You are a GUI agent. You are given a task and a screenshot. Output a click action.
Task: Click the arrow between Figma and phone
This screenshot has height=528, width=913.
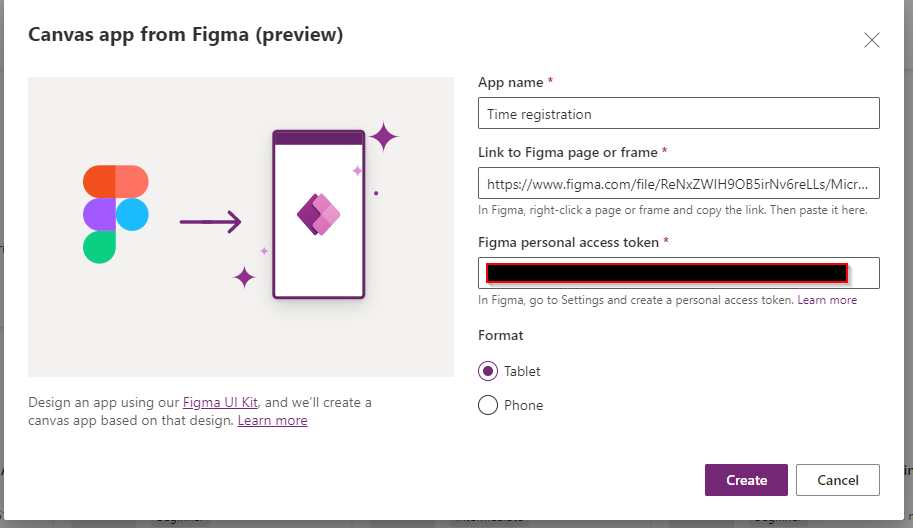point(210,222)
